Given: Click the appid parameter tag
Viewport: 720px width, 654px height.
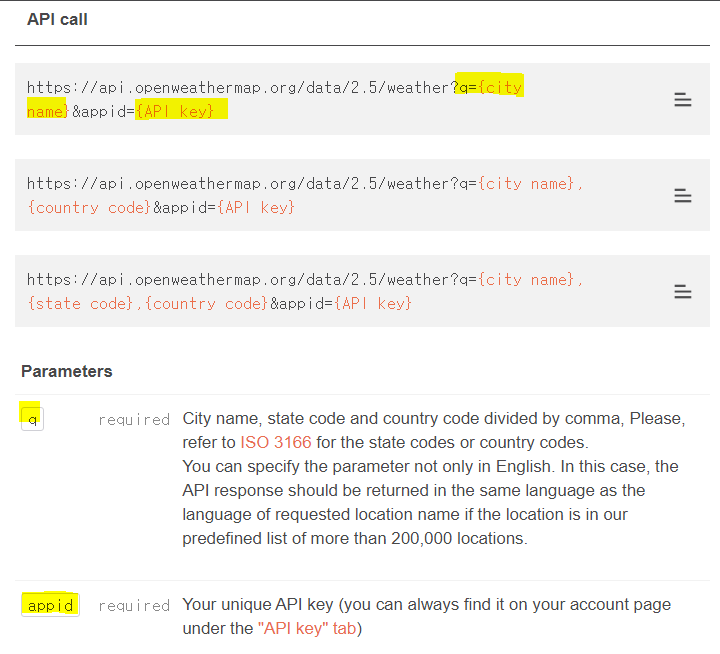Looking at the screenshot, I should point(51,605).
